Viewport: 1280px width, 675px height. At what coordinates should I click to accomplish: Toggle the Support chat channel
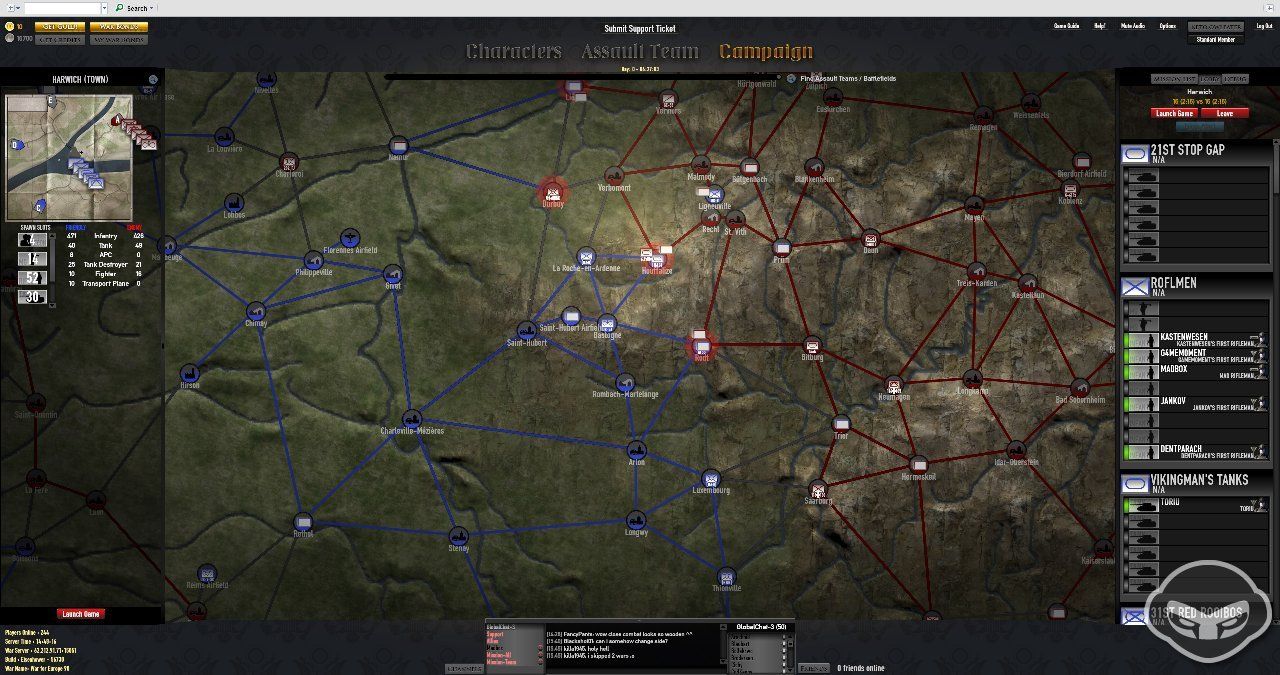coord(496,635)
